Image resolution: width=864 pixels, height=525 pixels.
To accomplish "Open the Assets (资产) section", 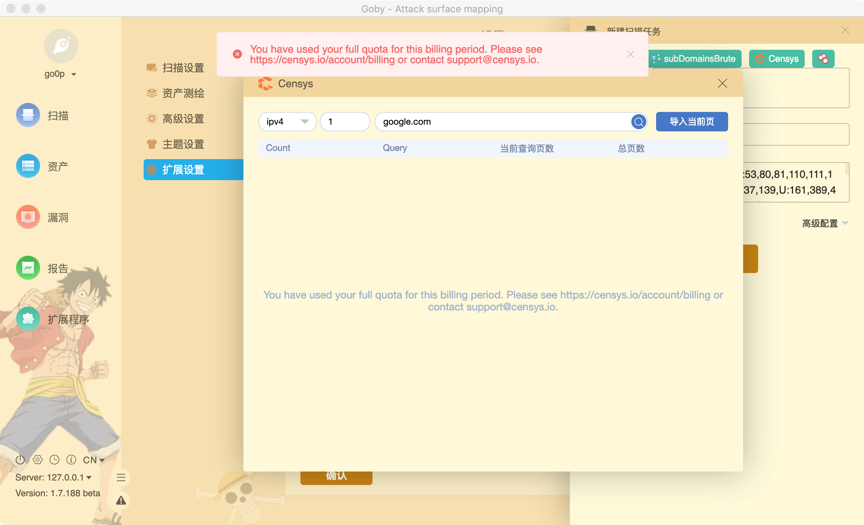I will click(x=43, y=166).
